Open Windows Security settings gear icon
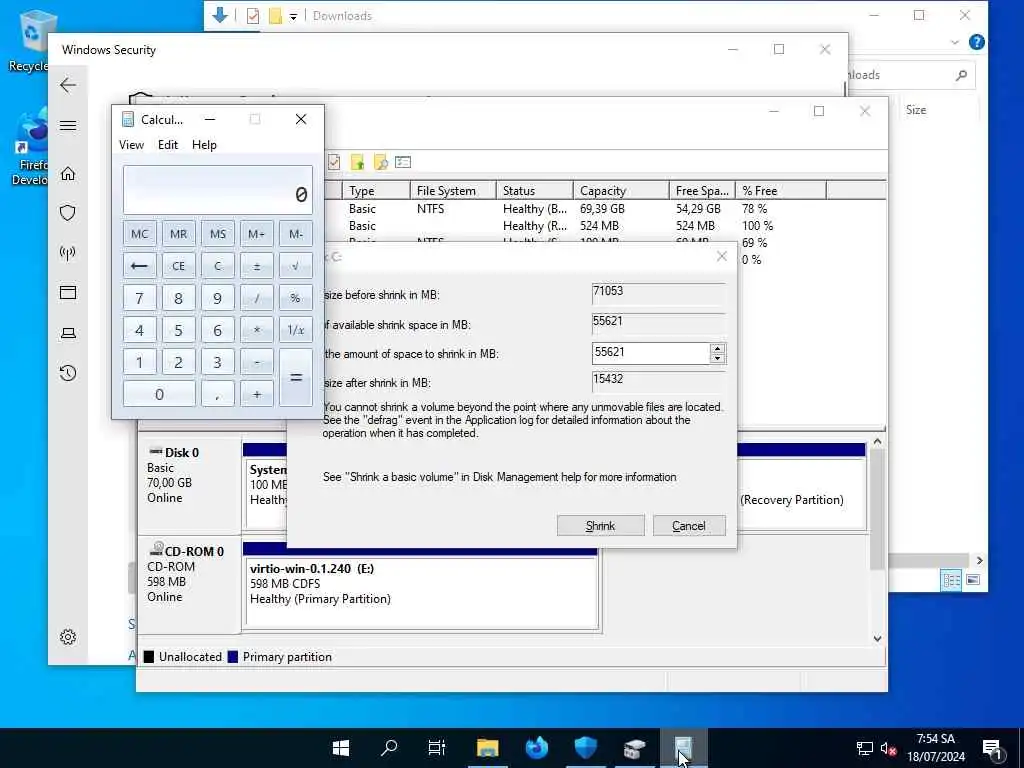 [x=68, y=637]
